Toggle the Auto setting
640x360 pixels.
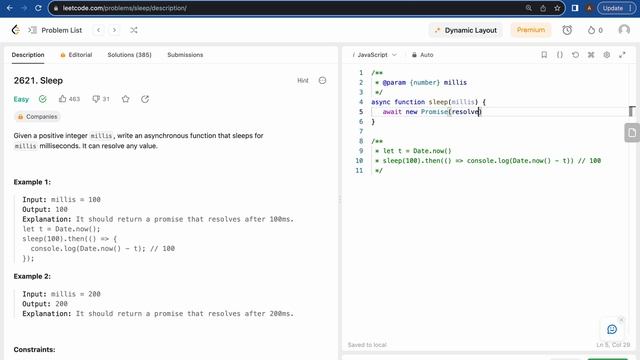(422, 55)
